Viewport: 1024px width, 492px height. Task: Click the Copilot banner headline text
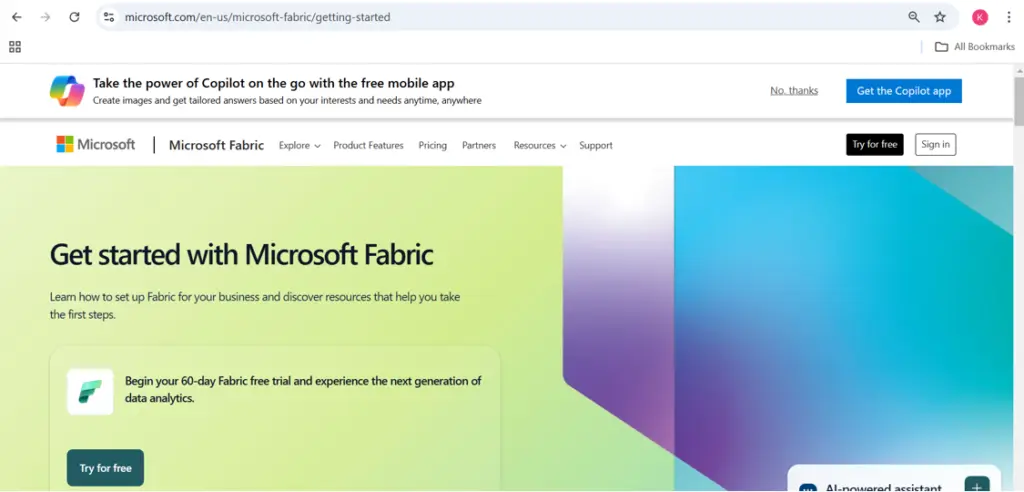274,83
